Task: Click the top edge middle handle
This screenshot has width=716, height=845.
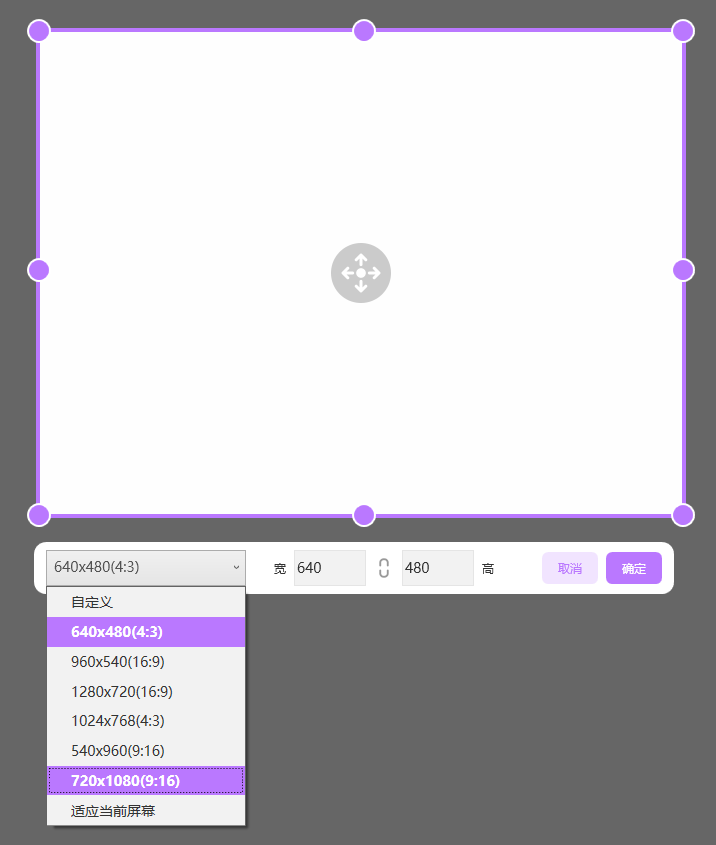Action: 364,30
